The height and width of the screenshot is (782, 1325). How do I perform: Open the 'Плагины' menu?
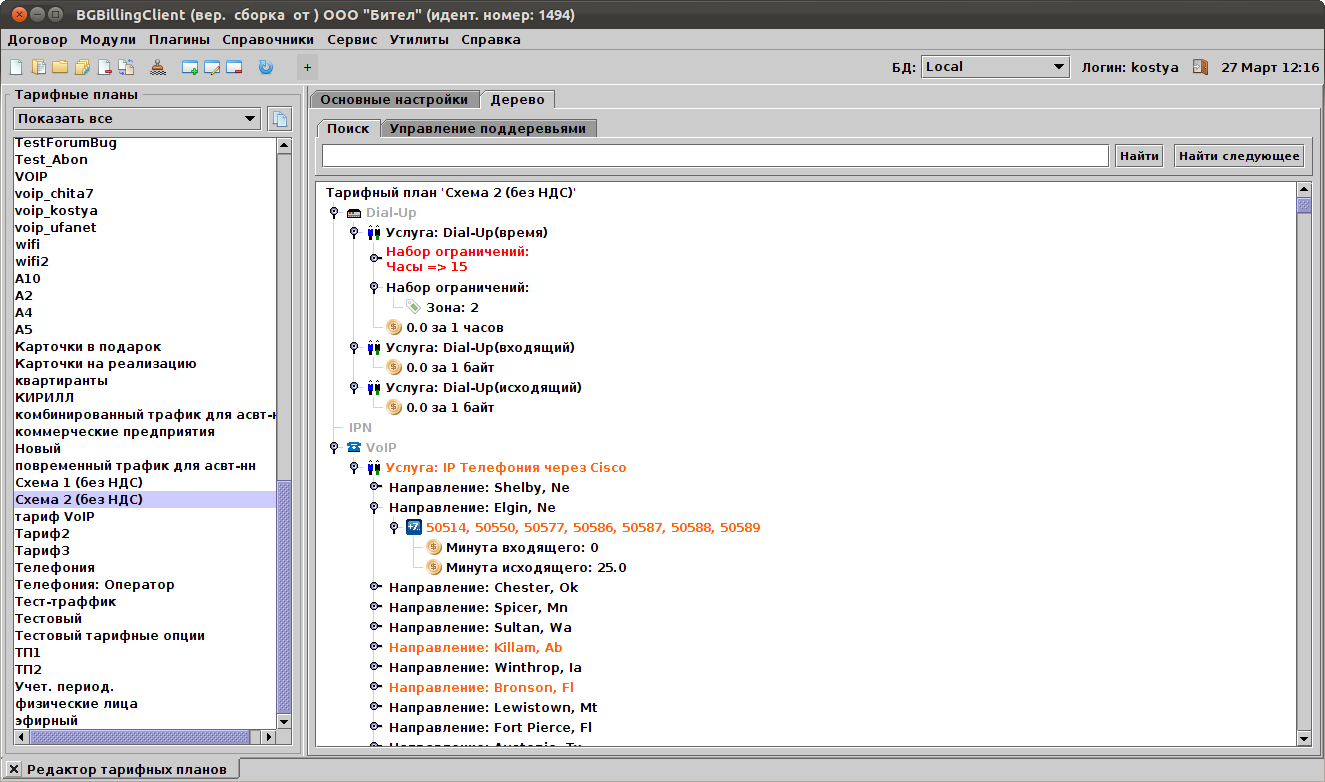(179, 40)
